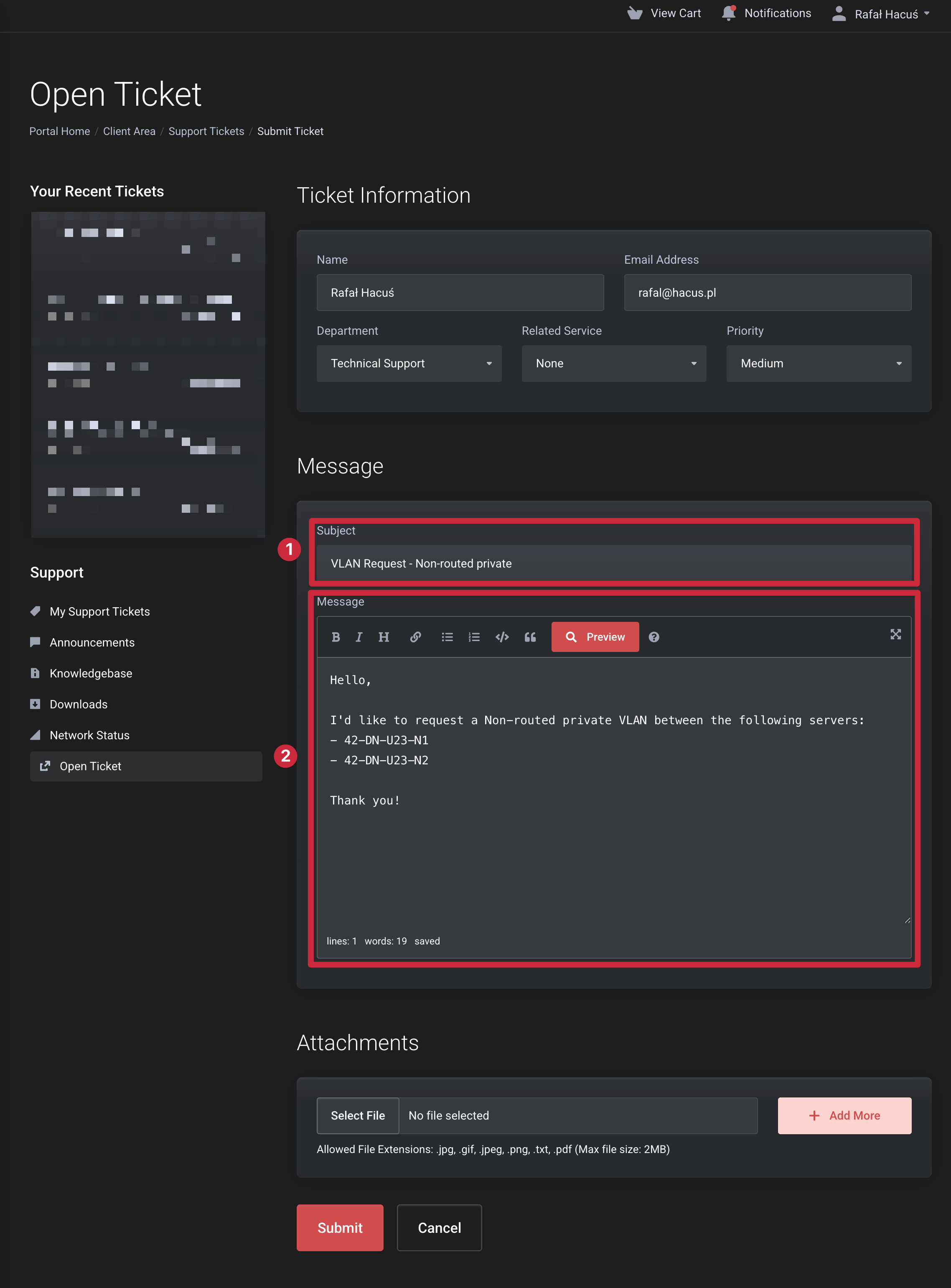Insert a link using chain icon
Screen dimensions: 951x1288
click(415, 637)
